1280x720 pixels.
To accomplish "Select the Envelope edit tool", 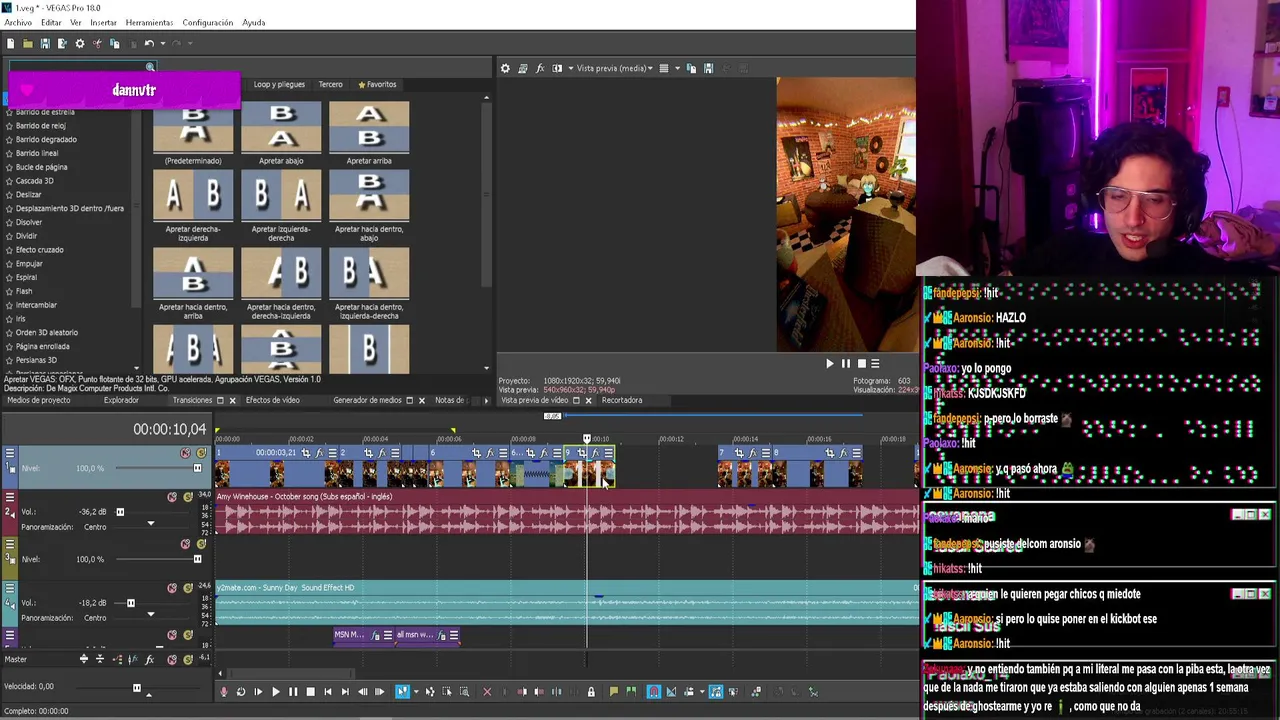I will coord(430,691).
